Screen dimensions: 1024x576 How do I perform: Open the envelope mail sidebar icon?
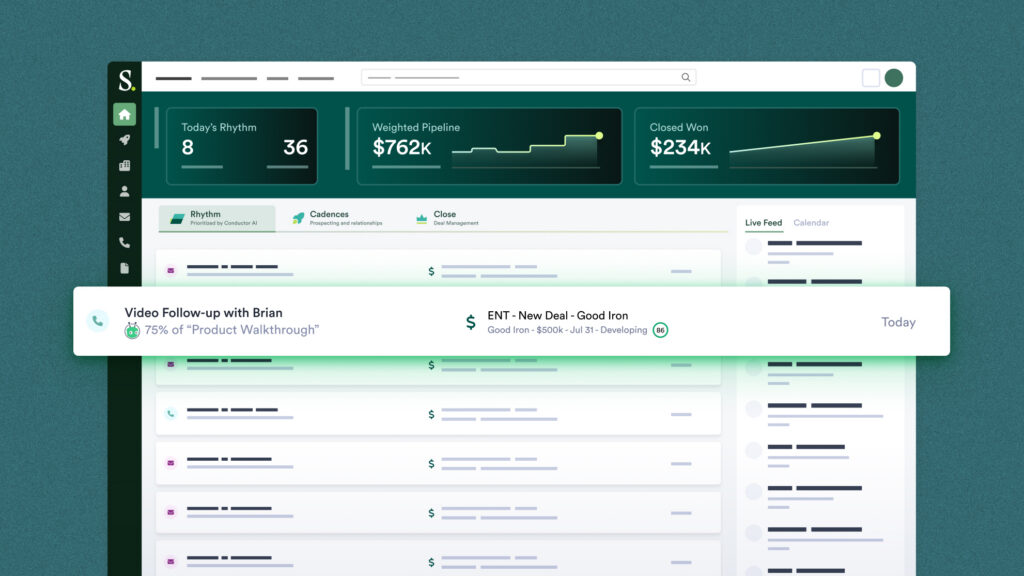pos(124,217)
